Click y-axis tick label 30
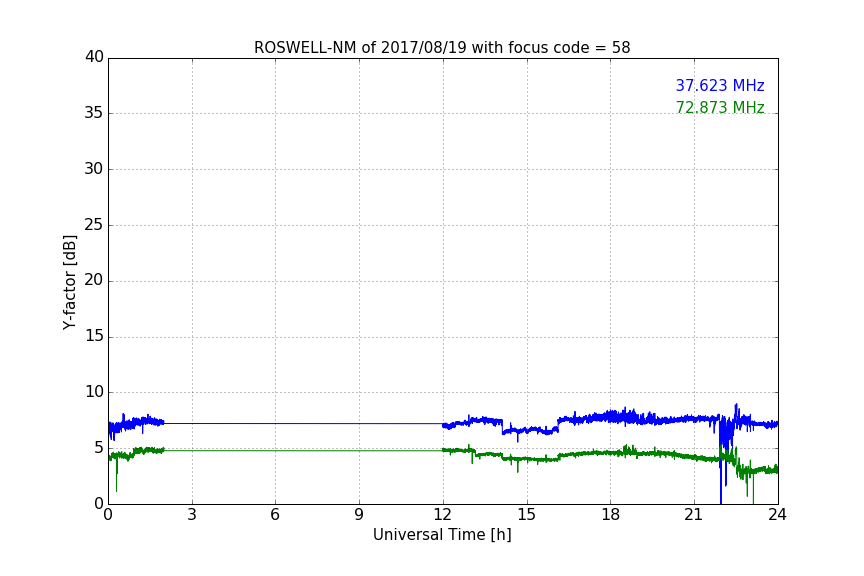The width and height of the screenshot is (864, 576). pyautogui.click(x=94, y=169)
